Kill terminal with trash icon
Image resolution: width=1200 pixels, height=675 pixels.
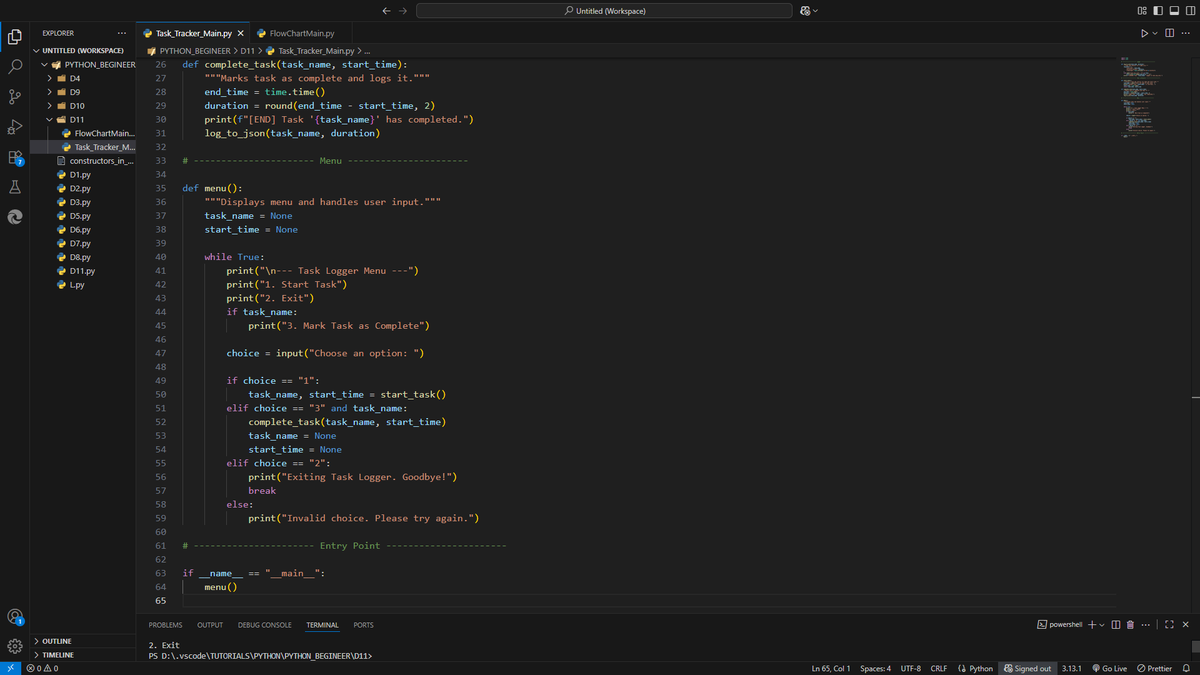[1130, 625]
